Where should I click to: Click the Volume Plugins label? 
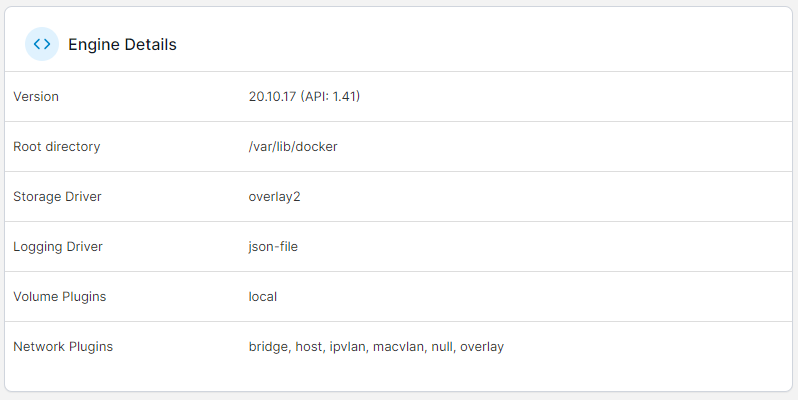click(59, 297)
